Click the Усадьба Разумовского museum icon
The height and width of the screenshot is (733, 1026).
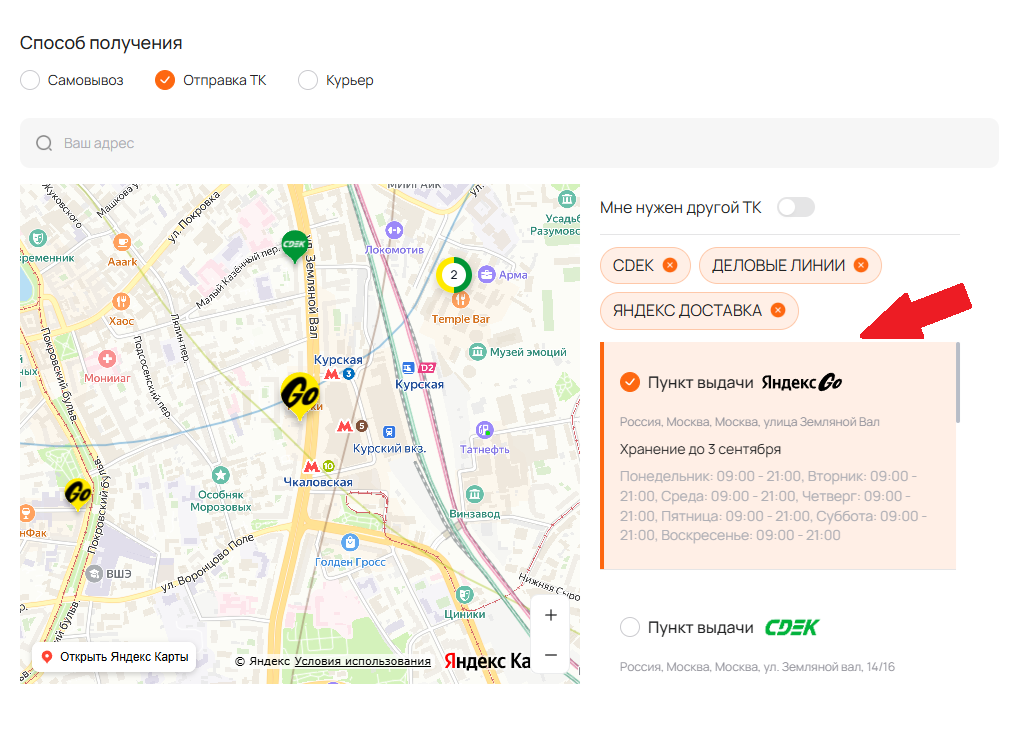tap(567, 198)
